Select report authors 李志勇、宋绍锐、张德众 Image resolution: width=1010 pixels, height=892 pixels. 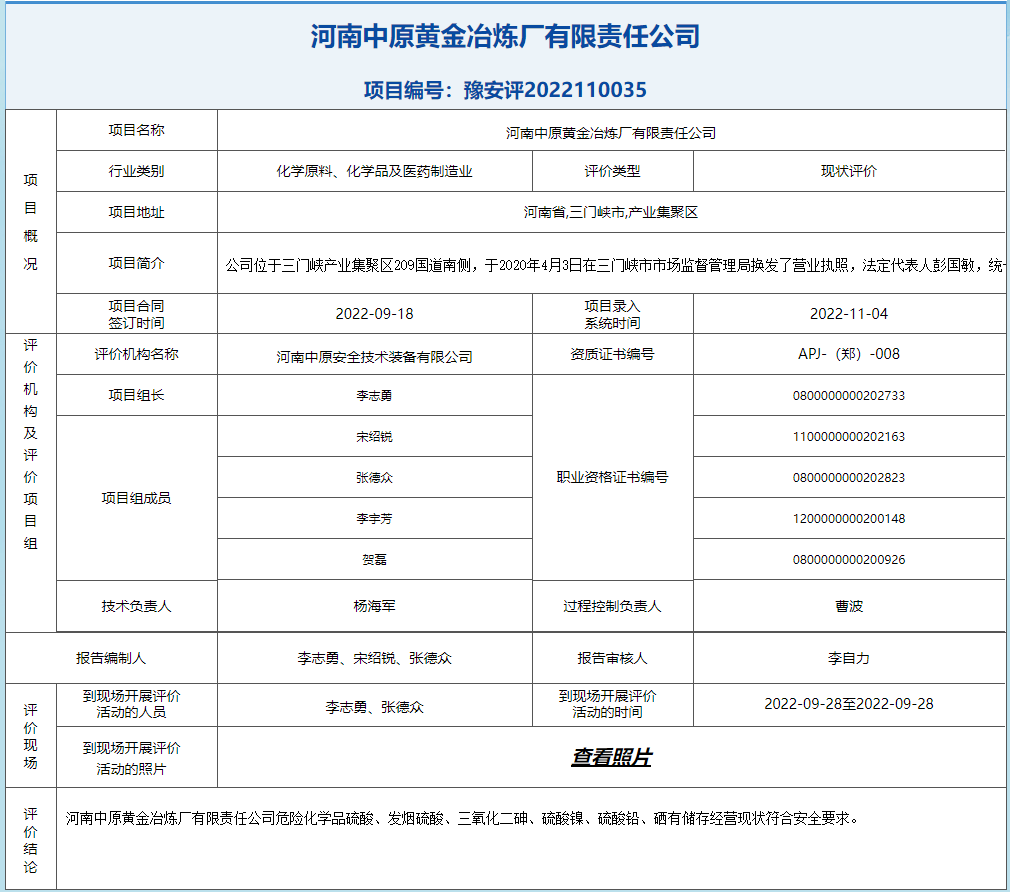pyautogui.click(x=375, y=658)
